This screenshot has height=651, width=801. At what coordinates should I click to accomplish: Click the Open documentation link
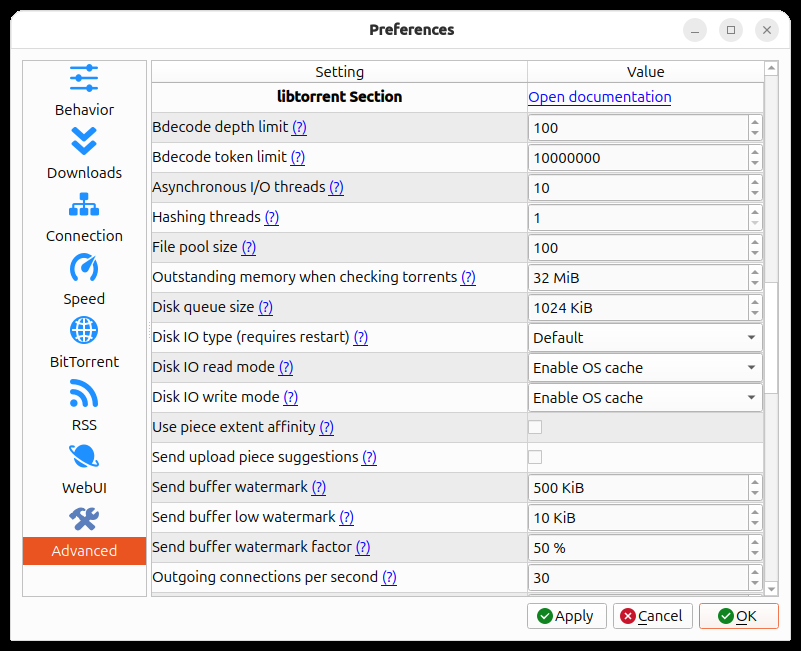click(x=599, y=97)
